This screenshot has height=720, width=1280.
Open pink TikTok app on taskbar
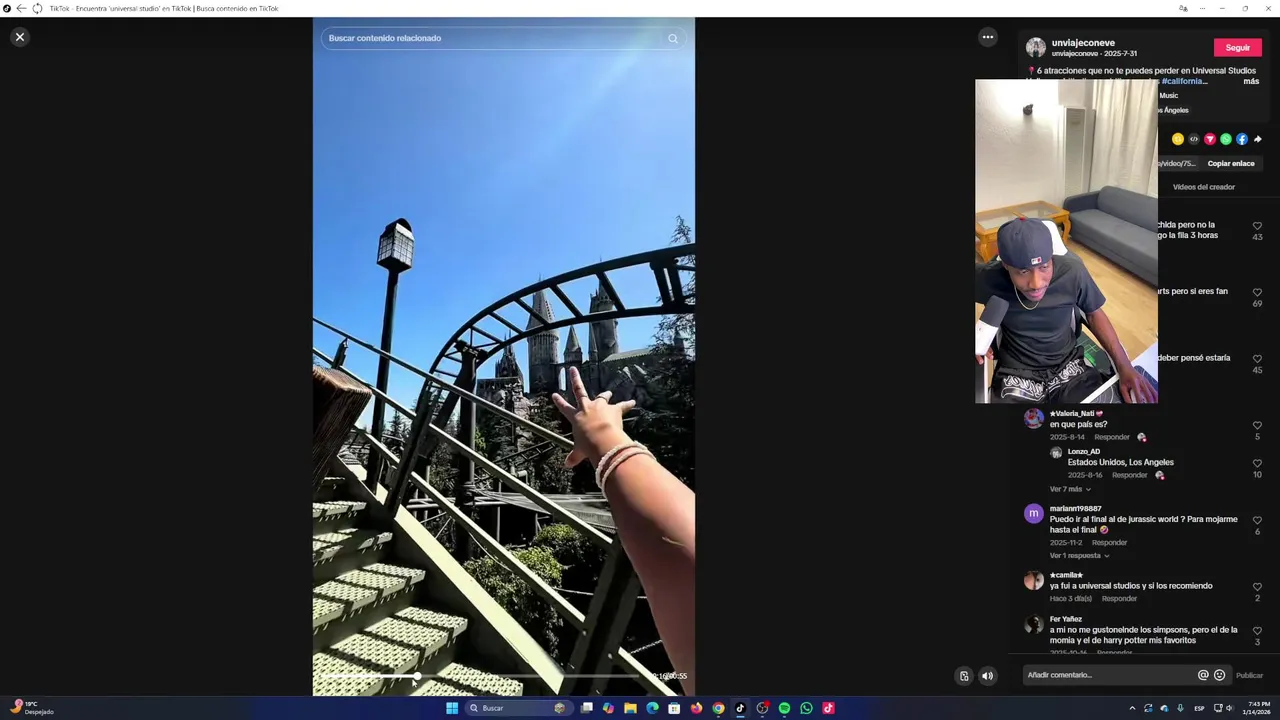(828, 708)
